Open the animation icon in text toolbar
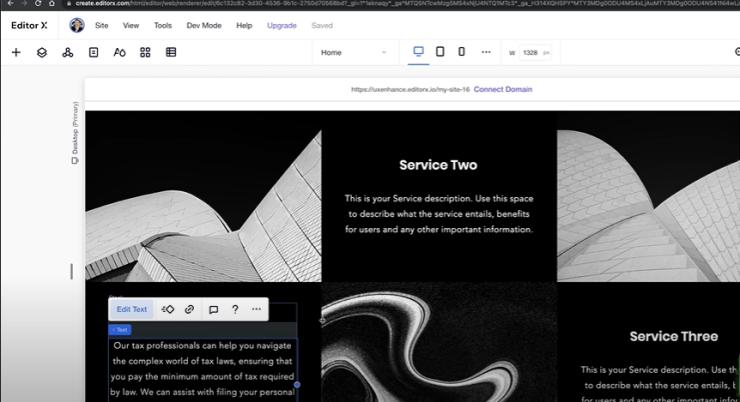740x402 pixels. (x=168, y=310)
